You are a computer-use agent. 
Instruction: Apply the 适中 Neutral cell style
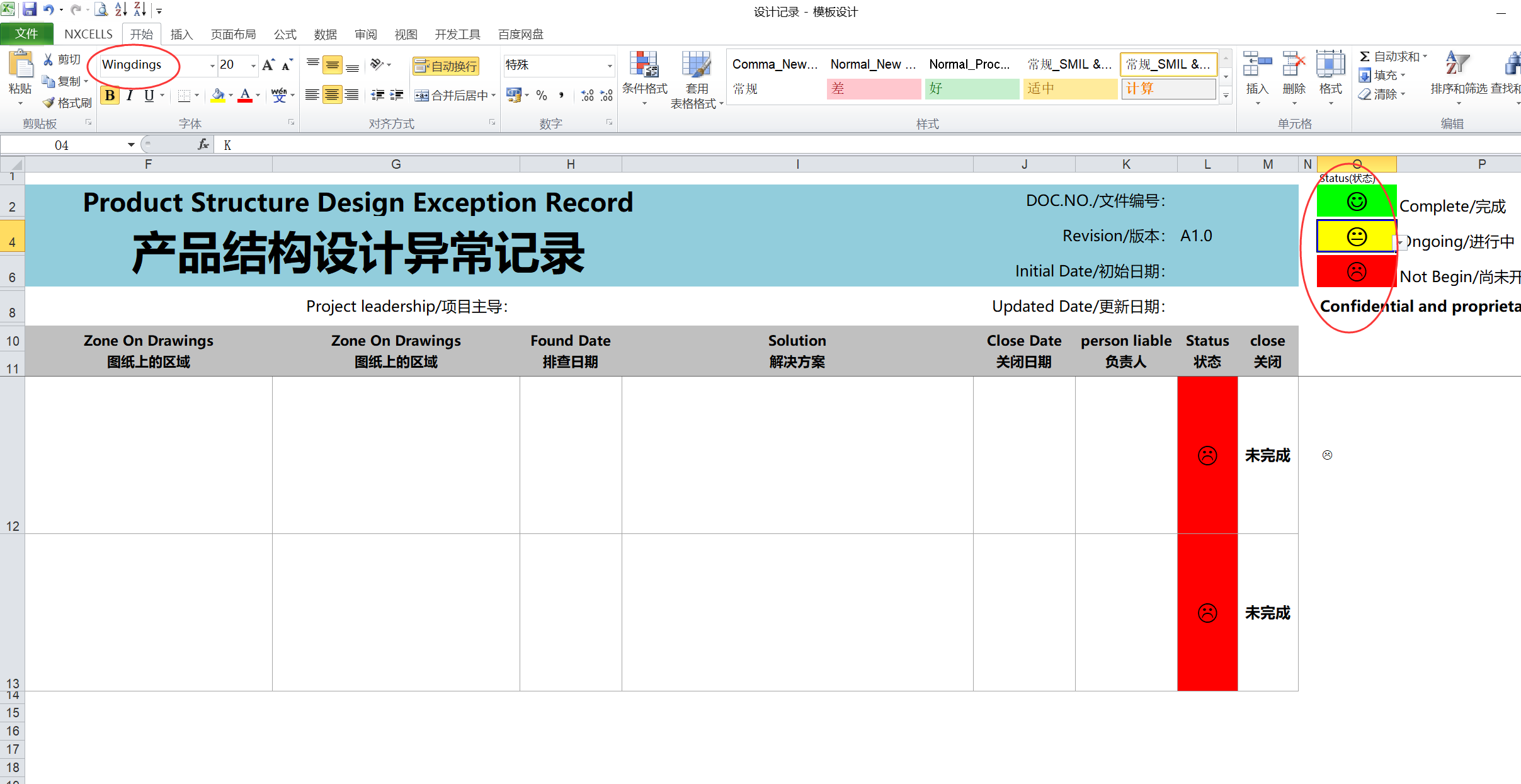click(x=1070, y=89)
